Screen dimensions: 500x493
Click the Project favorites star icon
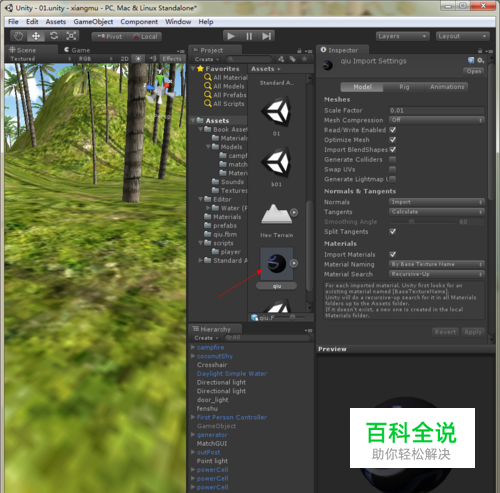coord(304,59)
